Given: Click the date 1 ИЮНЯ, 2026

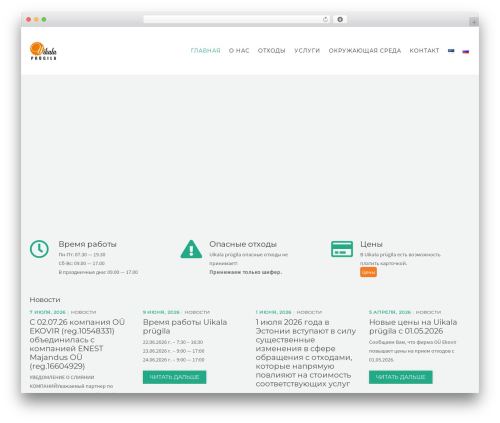Looking at the screenshot, I should click(273, 312).
